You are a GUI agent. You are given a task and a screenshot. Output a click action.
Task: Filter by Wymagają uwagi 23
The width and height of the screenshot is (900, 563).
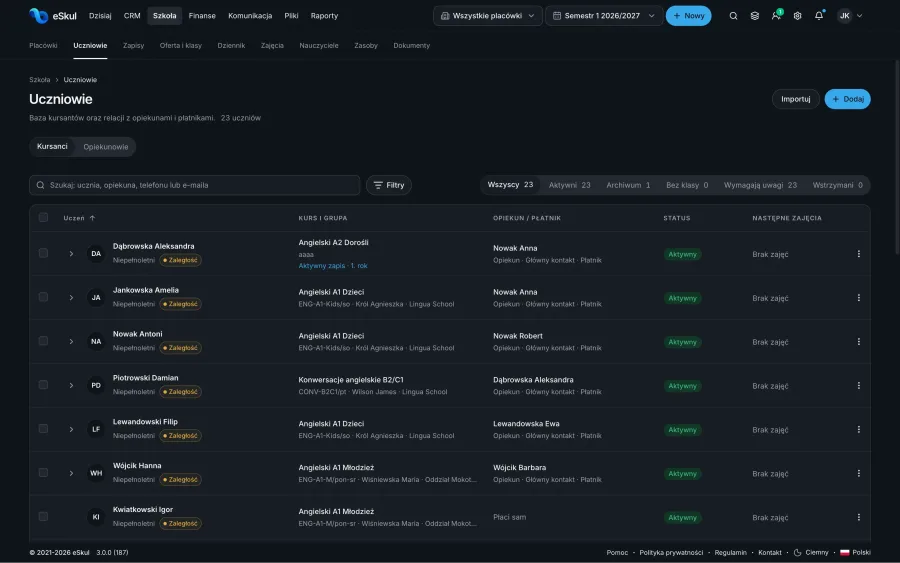coord(760,185)
